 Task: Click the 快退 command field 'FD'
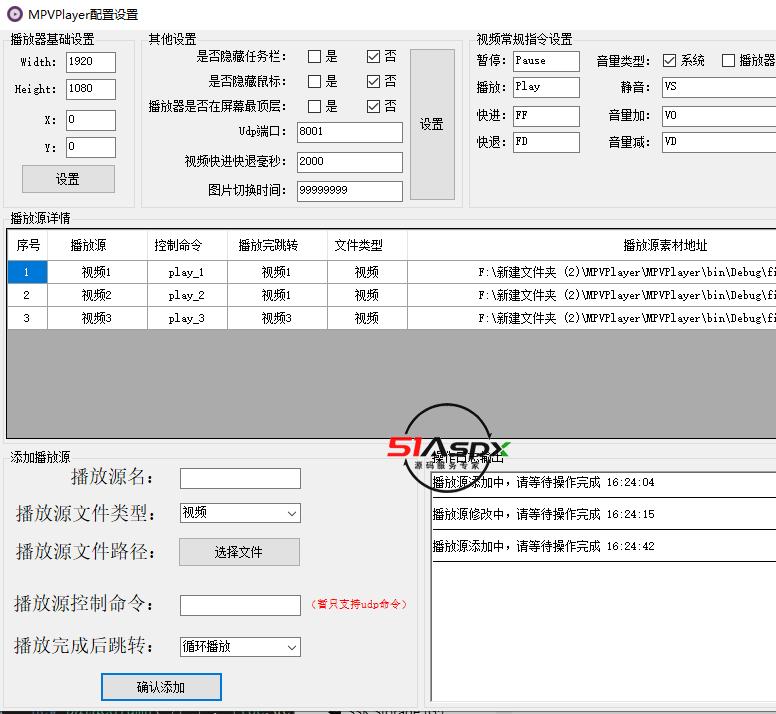546,143
